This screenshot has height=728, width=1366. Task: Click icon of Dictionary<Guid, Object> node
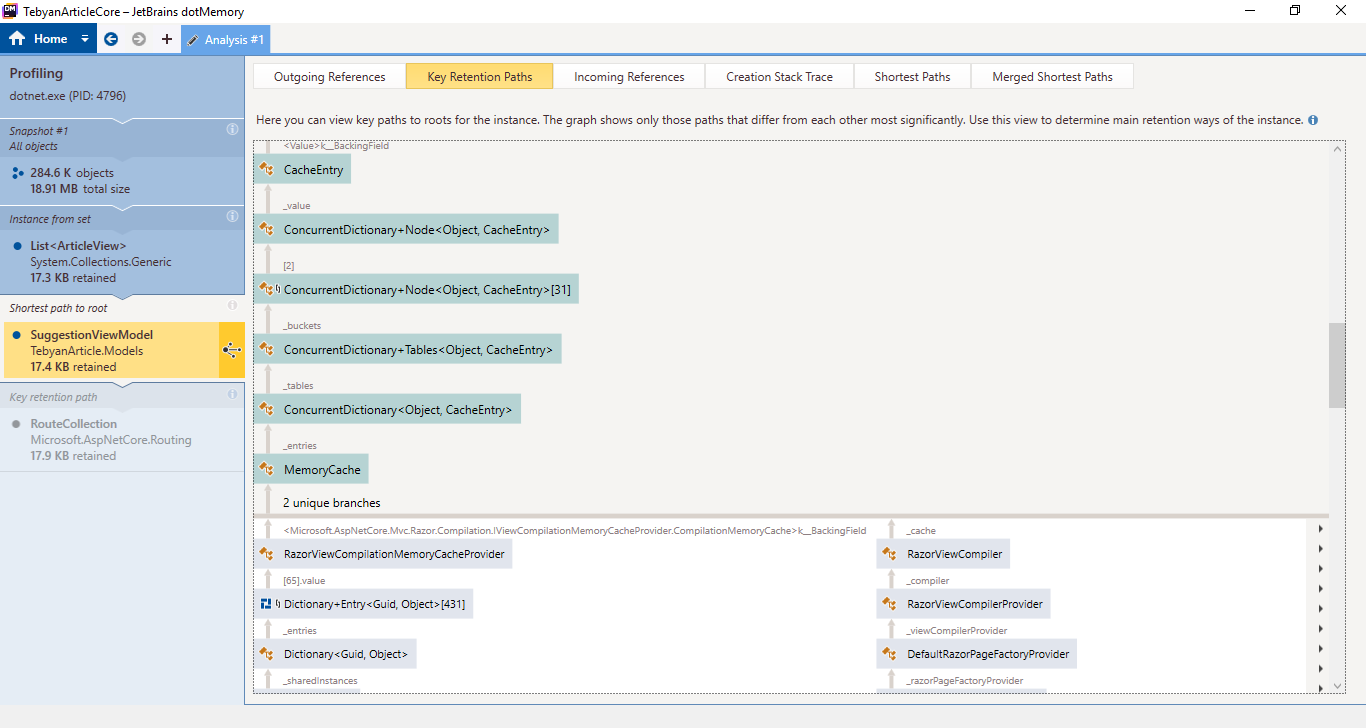266,654
